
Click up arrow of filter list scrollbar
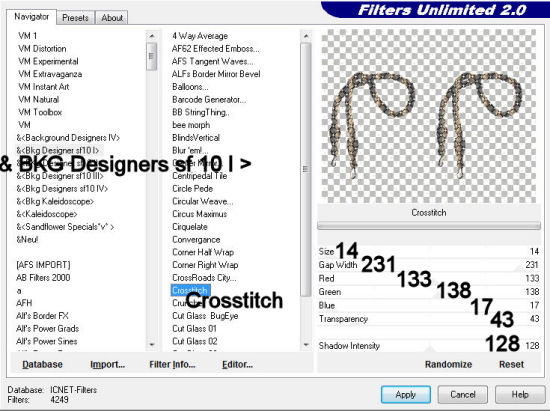click(306, 36)
